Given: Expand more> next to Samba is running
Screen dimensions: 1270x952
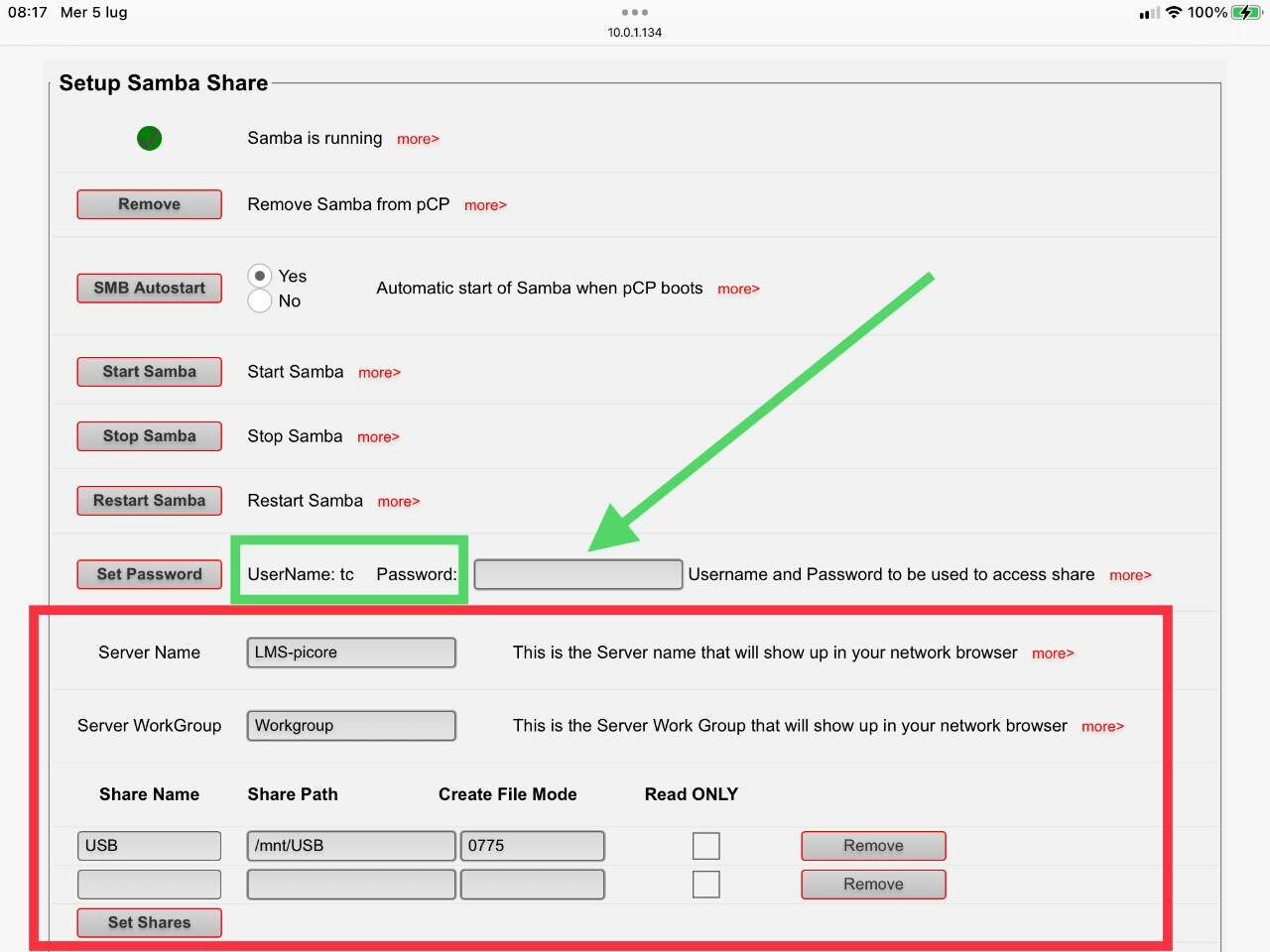Looking at the screenshot, I should click(418, 140).
